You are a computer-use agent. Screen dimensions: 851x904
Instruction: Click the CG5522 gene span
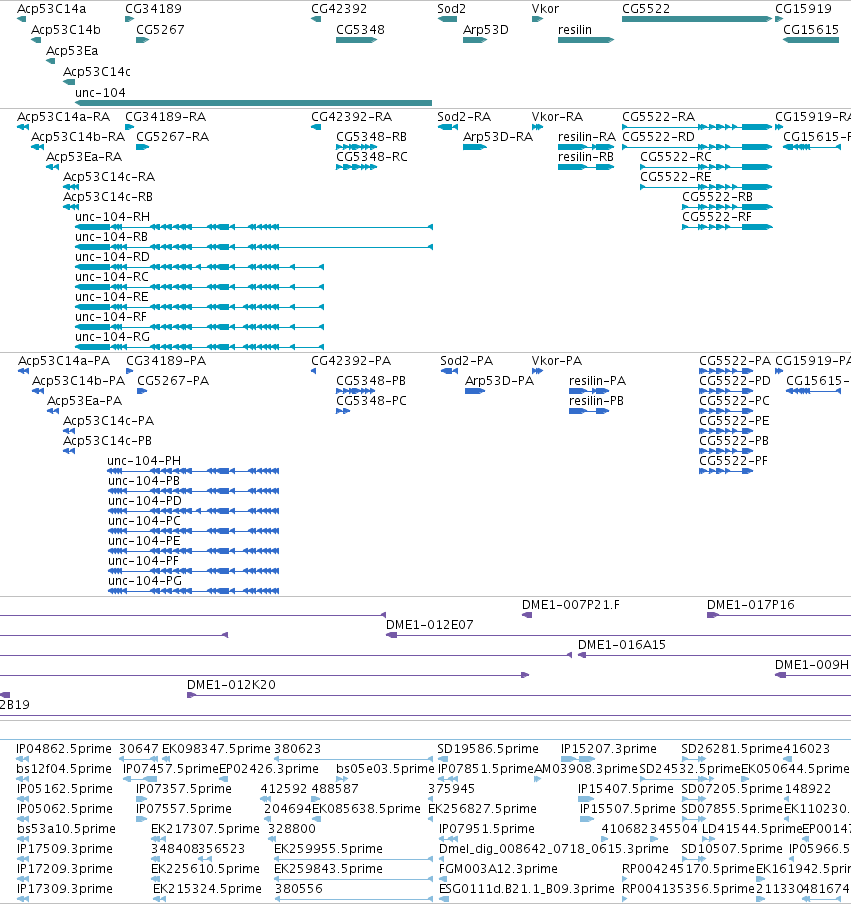[696, 19]
